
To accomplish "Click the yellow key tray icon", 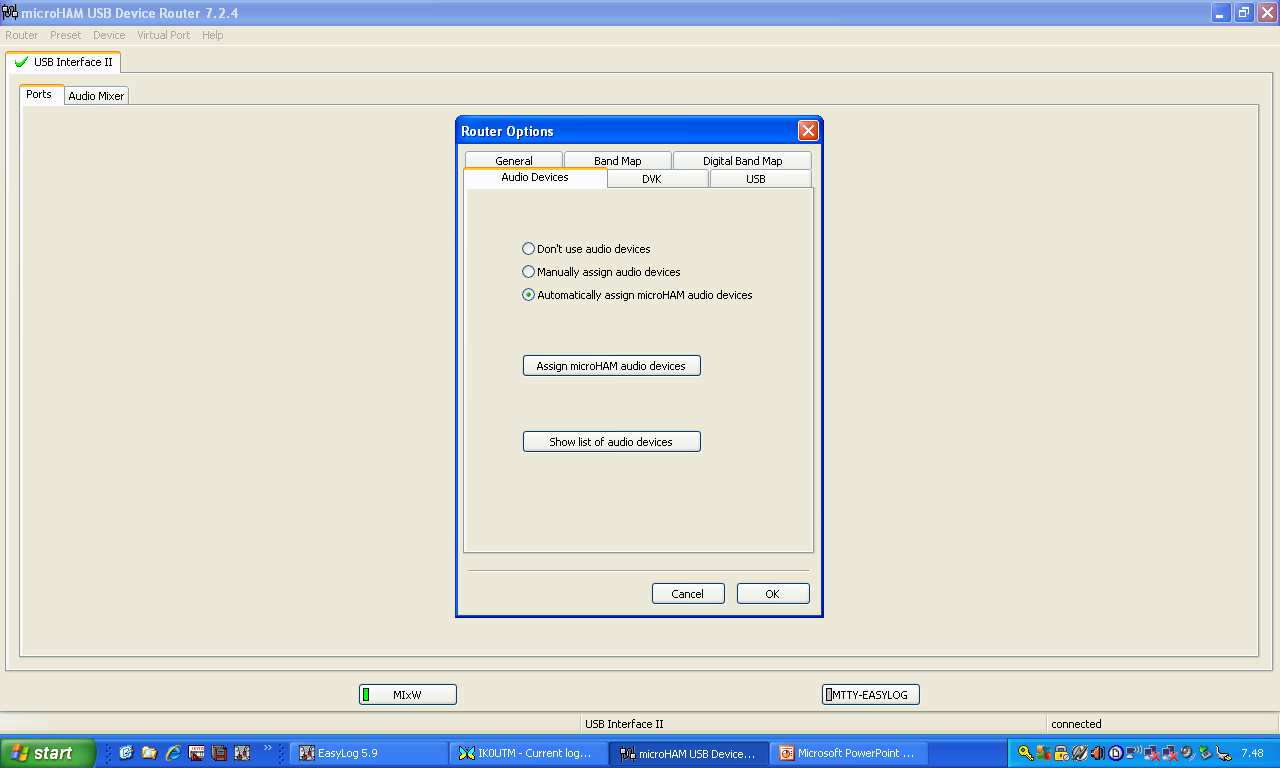I will pos(1025,753).
